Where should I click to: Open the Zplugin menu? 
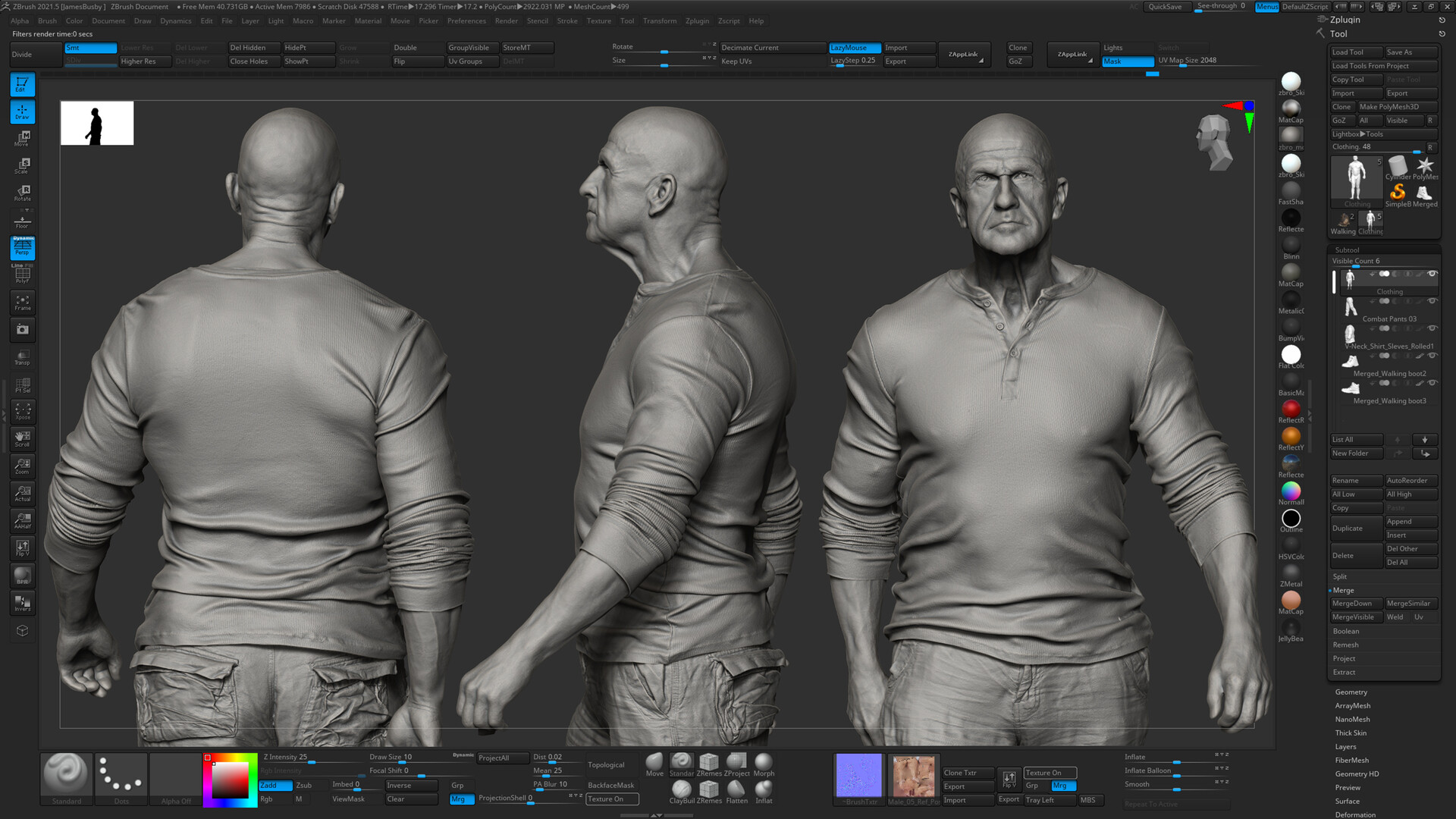tap(697, 20)
